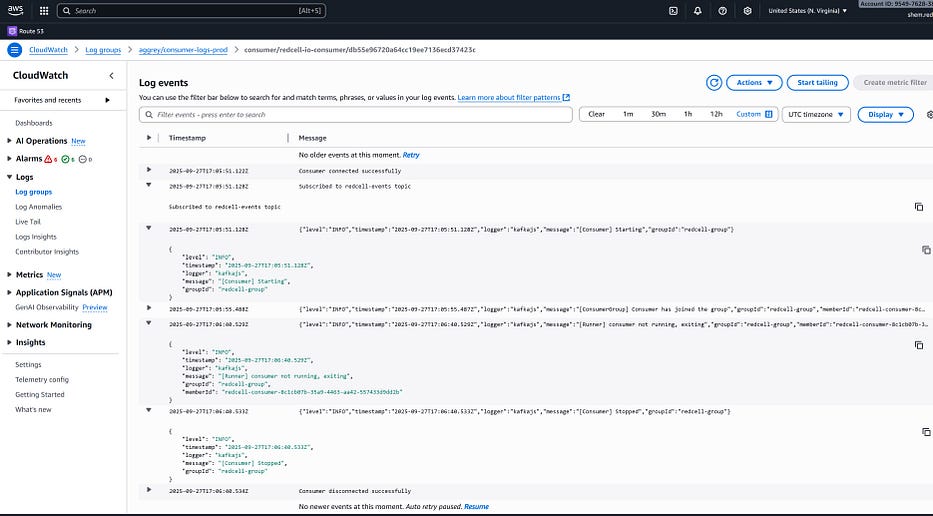933x516 pixels.
Task: Expand 'Consumer disconnected successfully' row
Action: coord(149,490)
